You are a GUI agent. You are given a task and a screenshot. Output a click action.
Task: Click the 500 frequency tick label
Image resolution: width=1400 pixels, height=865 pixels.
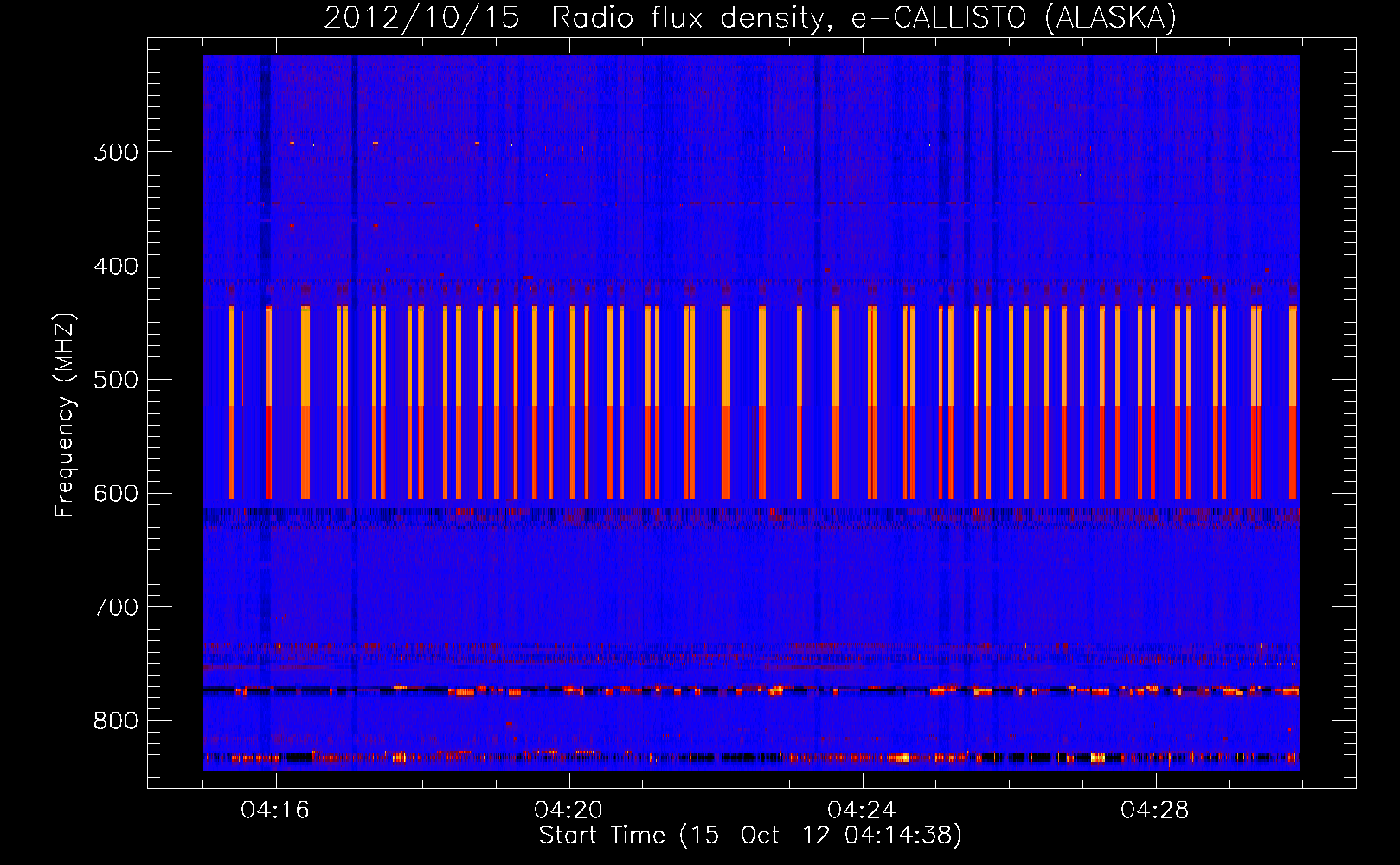tap(116, 380)
